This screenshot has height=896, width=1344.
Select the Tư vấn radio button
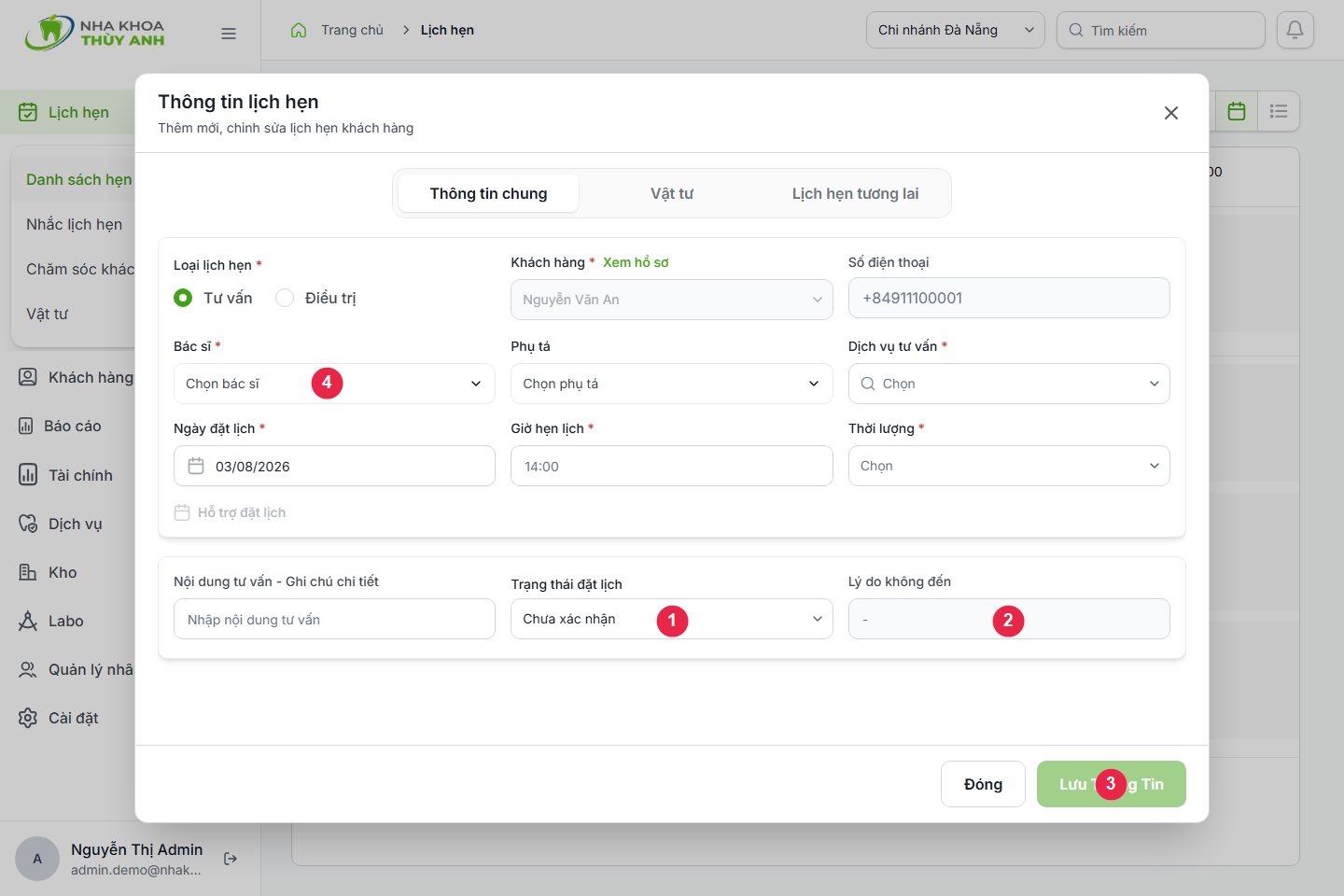[183, 298]
